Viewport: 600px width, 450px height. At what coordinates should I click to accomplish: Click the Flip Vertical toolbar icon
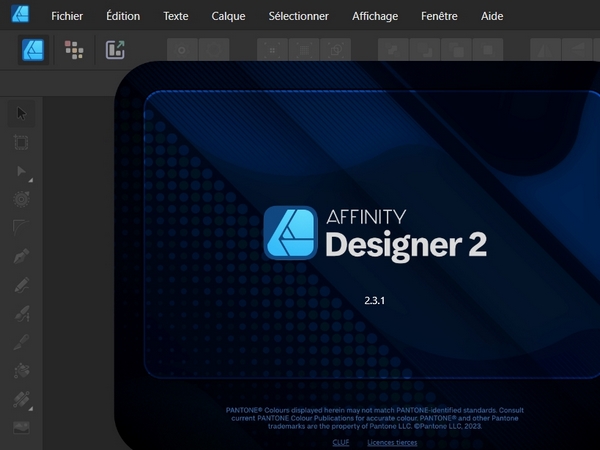[x=577, y=50]
